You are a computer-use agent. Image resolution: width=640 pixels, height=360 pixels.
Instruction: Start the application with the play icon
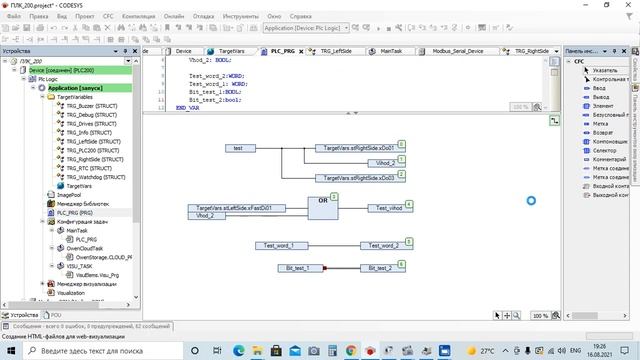click(x=378, y=28)
